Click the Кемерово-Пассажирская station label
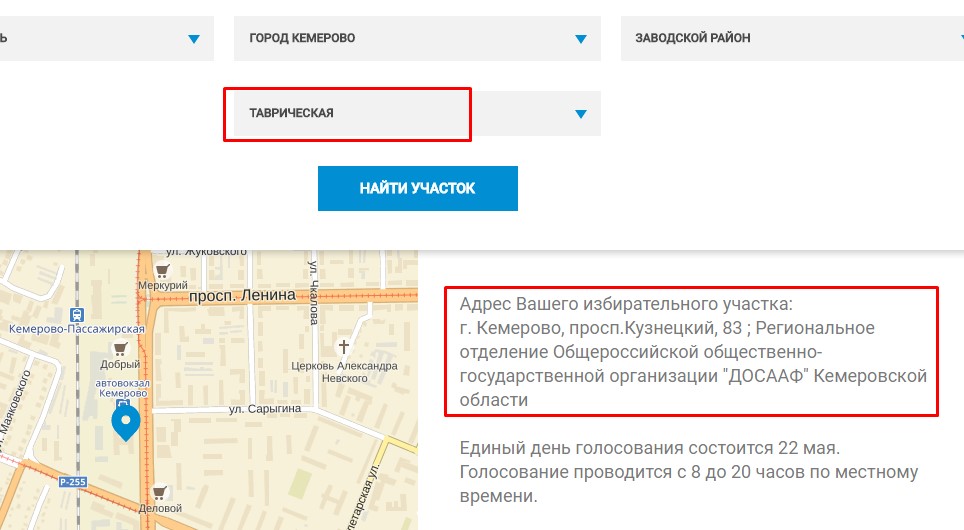 pyautogui.click(x=77, y=329)
